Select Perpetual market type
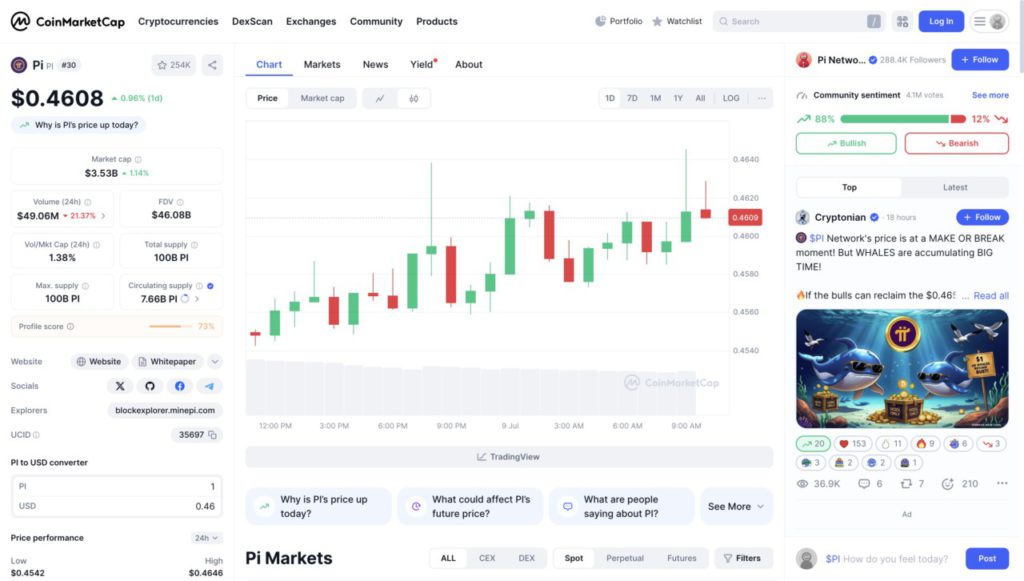The image size is (1024, 581). click(x=625, y=558)
